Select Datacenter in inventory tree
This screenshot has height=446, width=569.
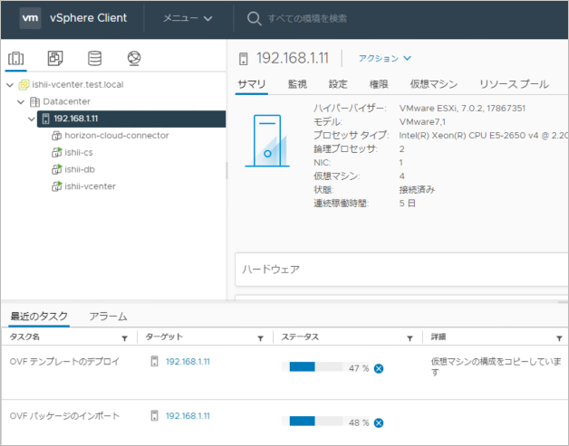point(66,102)
